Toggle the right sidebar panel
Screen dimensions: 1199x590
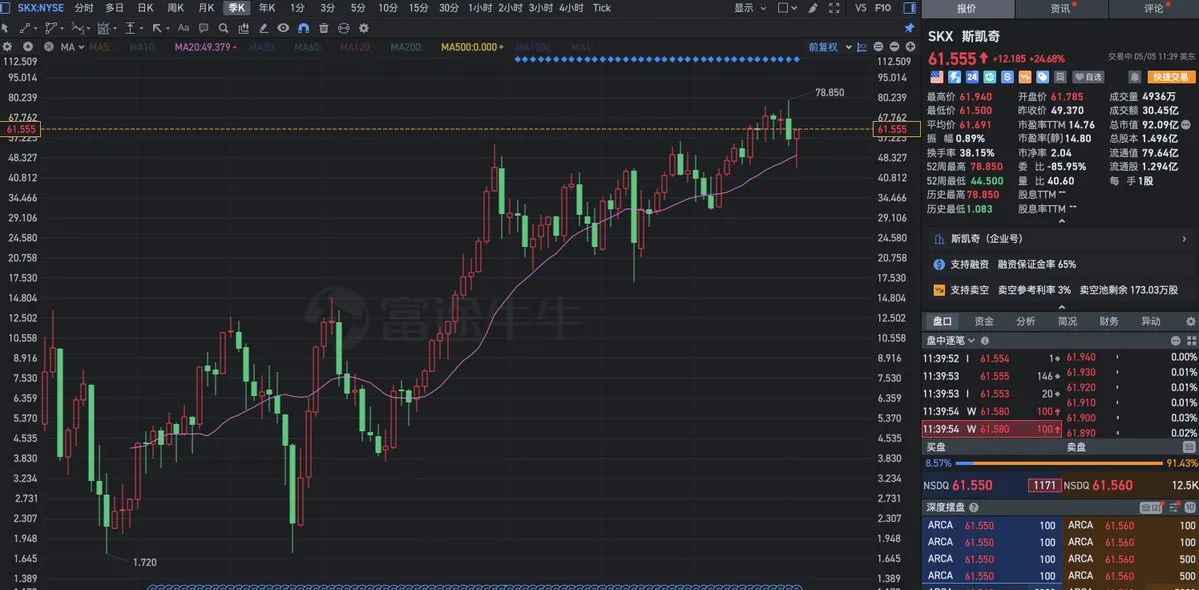(909, 8)
